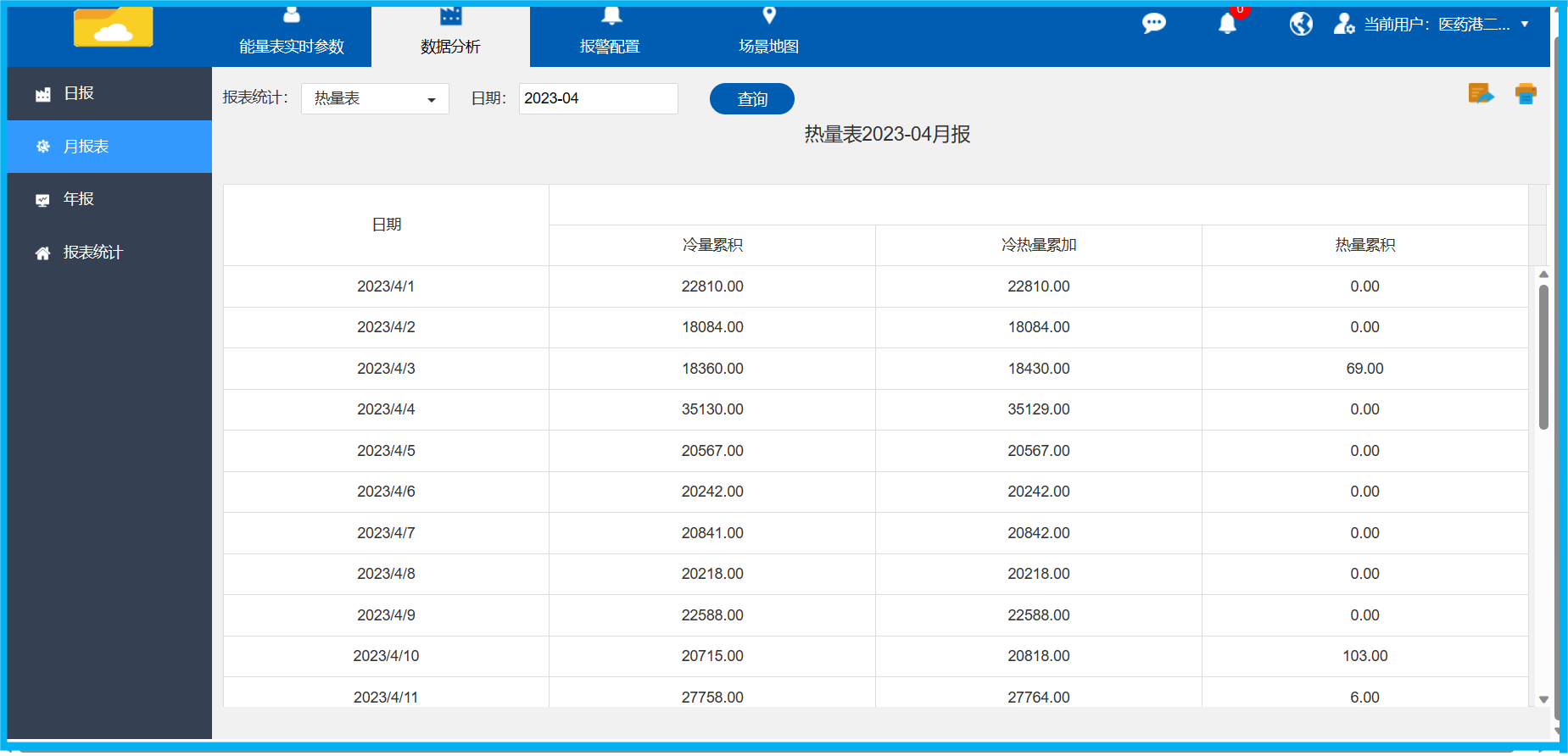
Task: Click the table scrollbar down arrow
Action: tap(1543, 699)
